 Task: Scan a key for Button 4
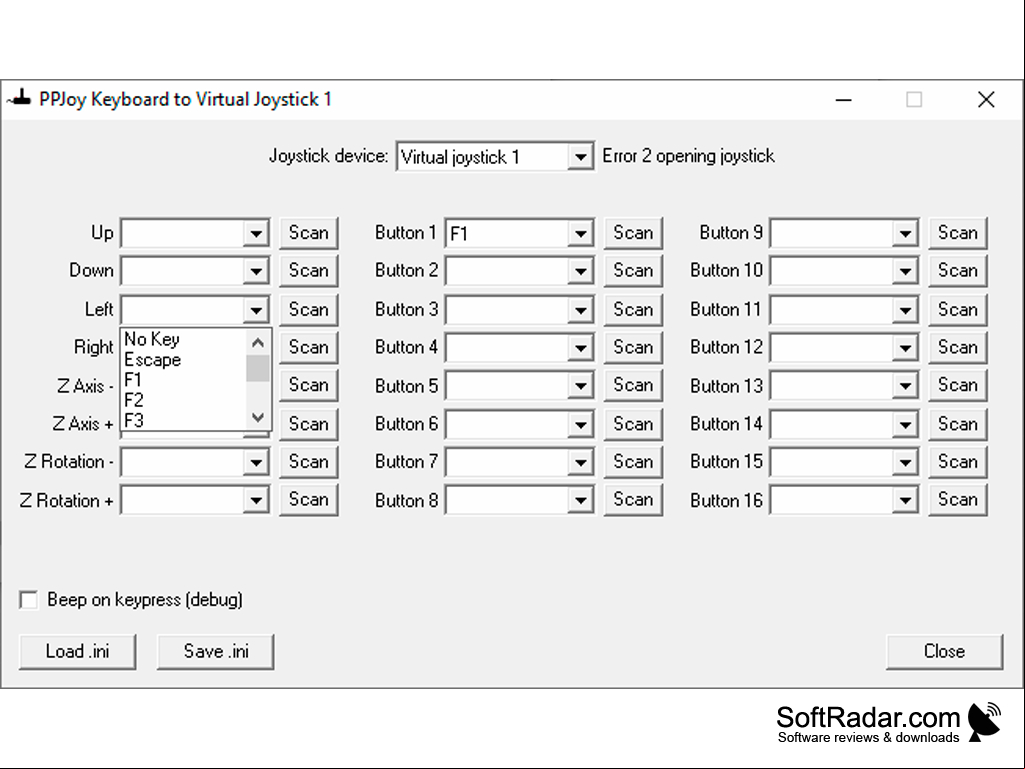point(633,347)
